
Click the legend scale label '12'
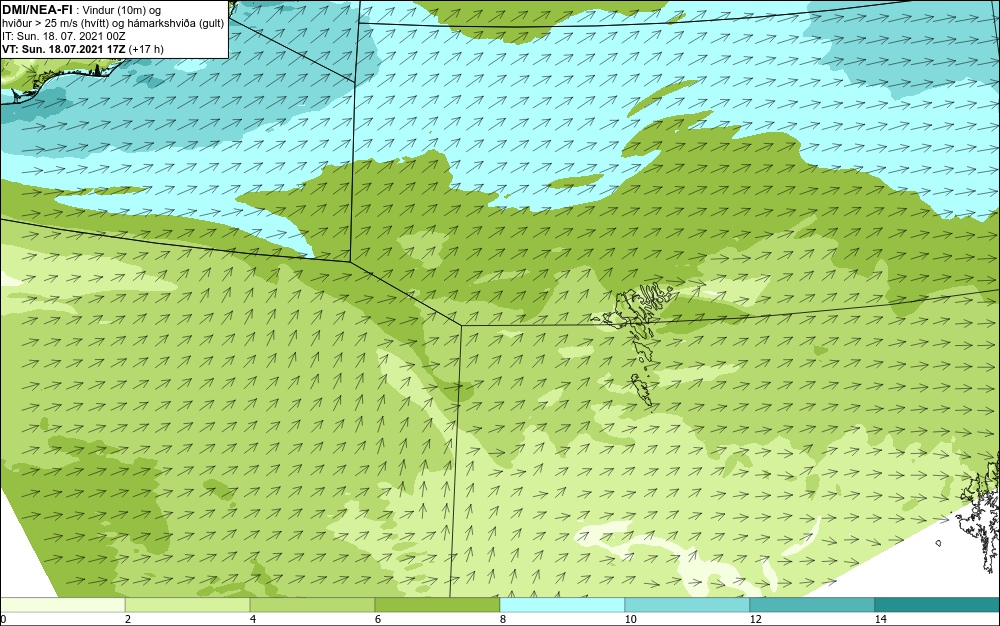pyautogui.click(x=755, y=619)
